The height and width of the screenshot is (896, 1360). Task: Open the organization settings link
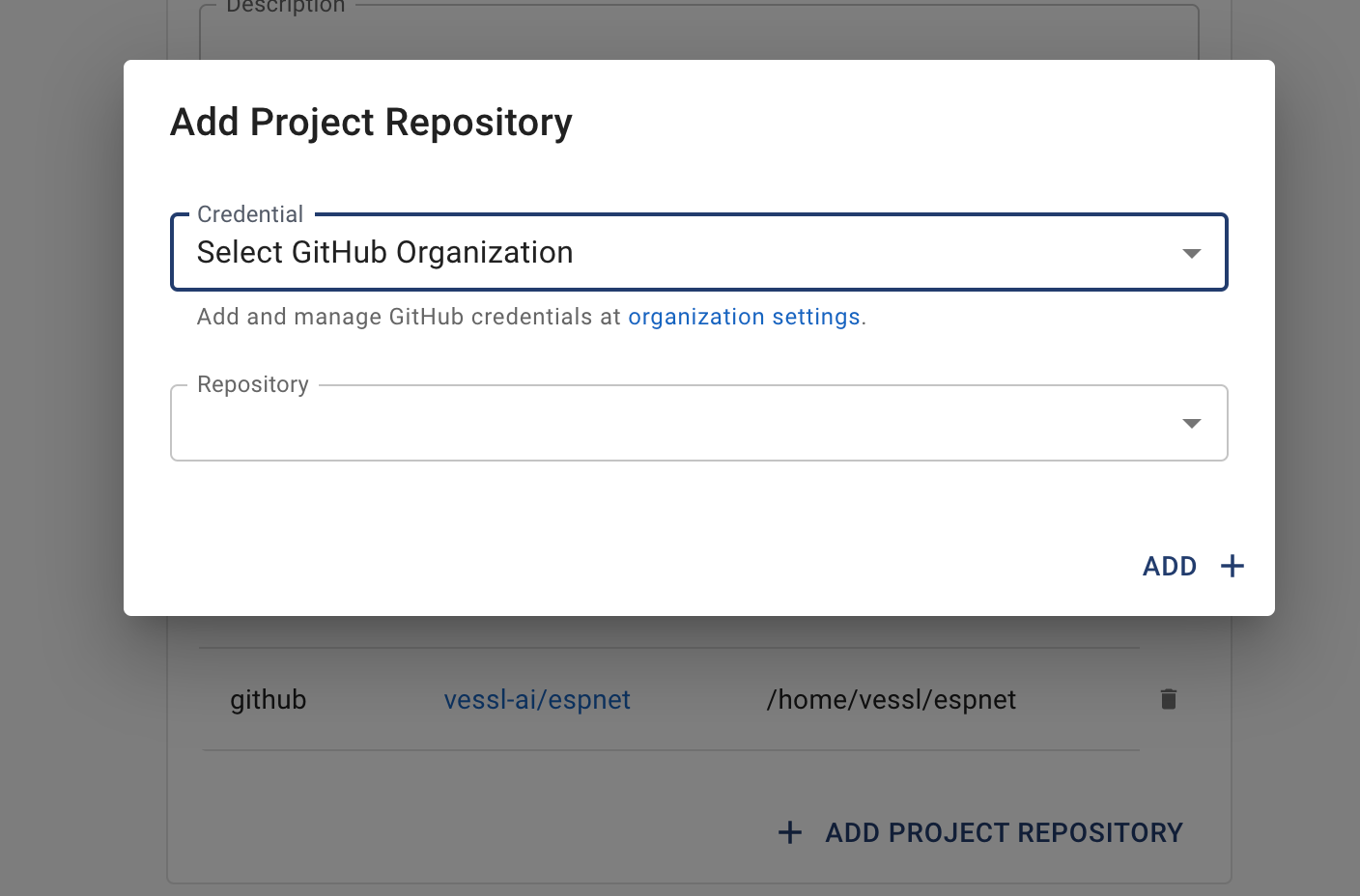click(x=744, y=317)
